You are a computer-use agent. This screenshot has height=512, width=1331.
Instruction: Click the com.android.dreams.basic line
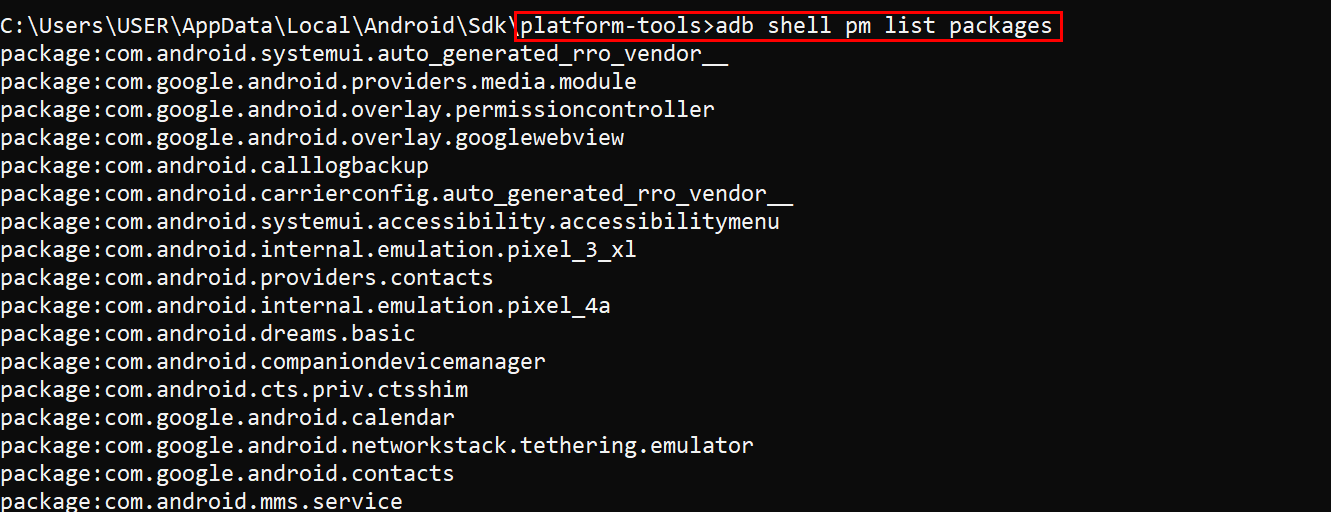(208, 334)
